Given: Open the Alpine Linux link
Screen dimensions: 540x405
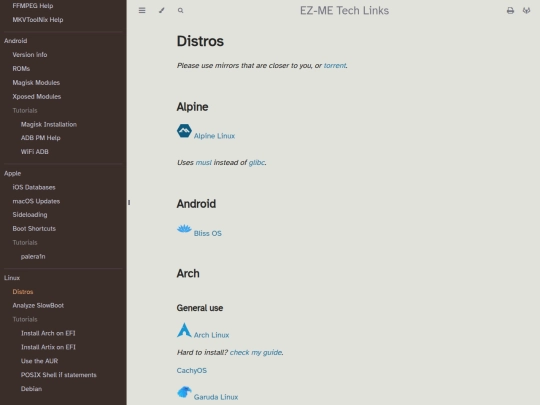Looking at the screenshot, I should coord(214,136).
